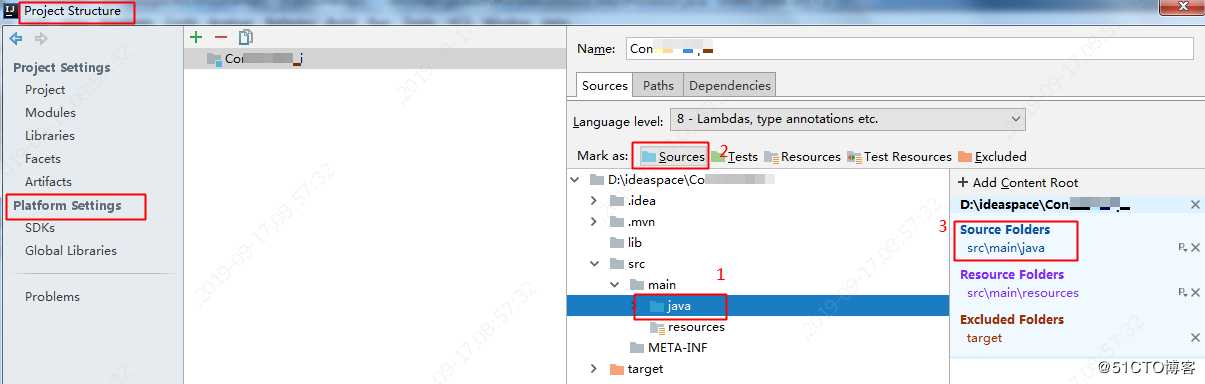
Task: Mark folder as Tests
Action: (735, 156)
